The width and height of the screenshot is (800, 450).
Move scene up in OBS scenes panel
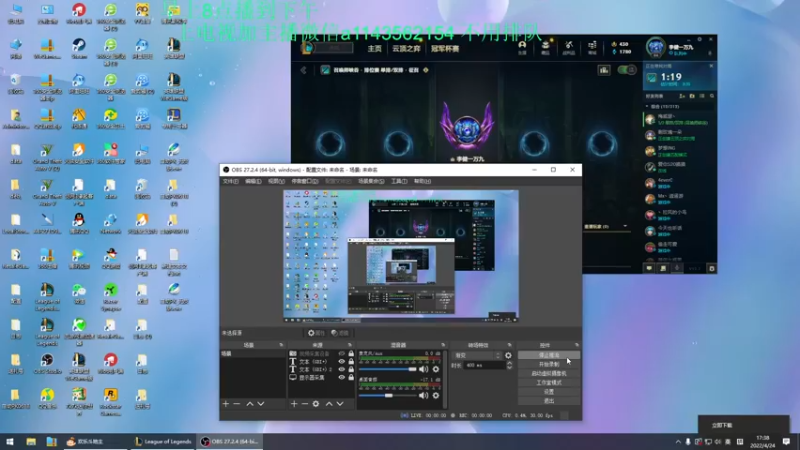(250, 404)
